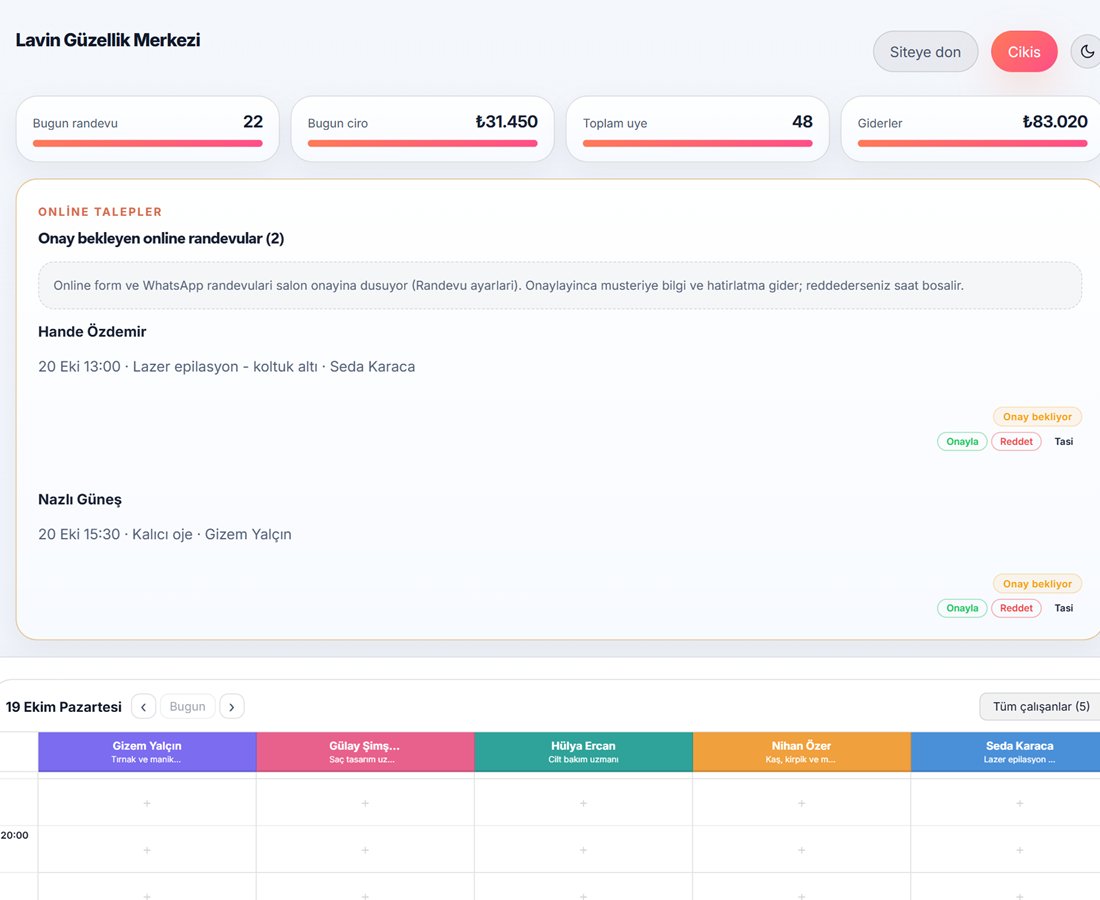The height and width of the screenshot is (900, 1100).
Task: Open the Toplam uye stat card
Action: [x=697, y=129]
